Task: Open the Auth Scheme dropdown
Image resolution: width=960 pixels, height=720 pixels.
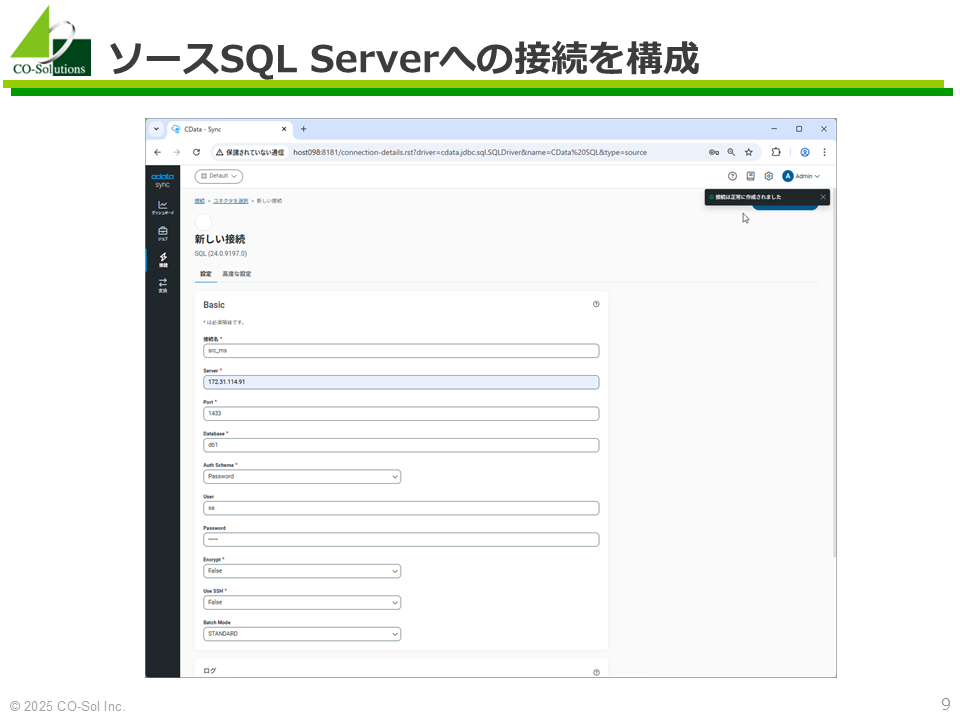Action: click(302, 477)
